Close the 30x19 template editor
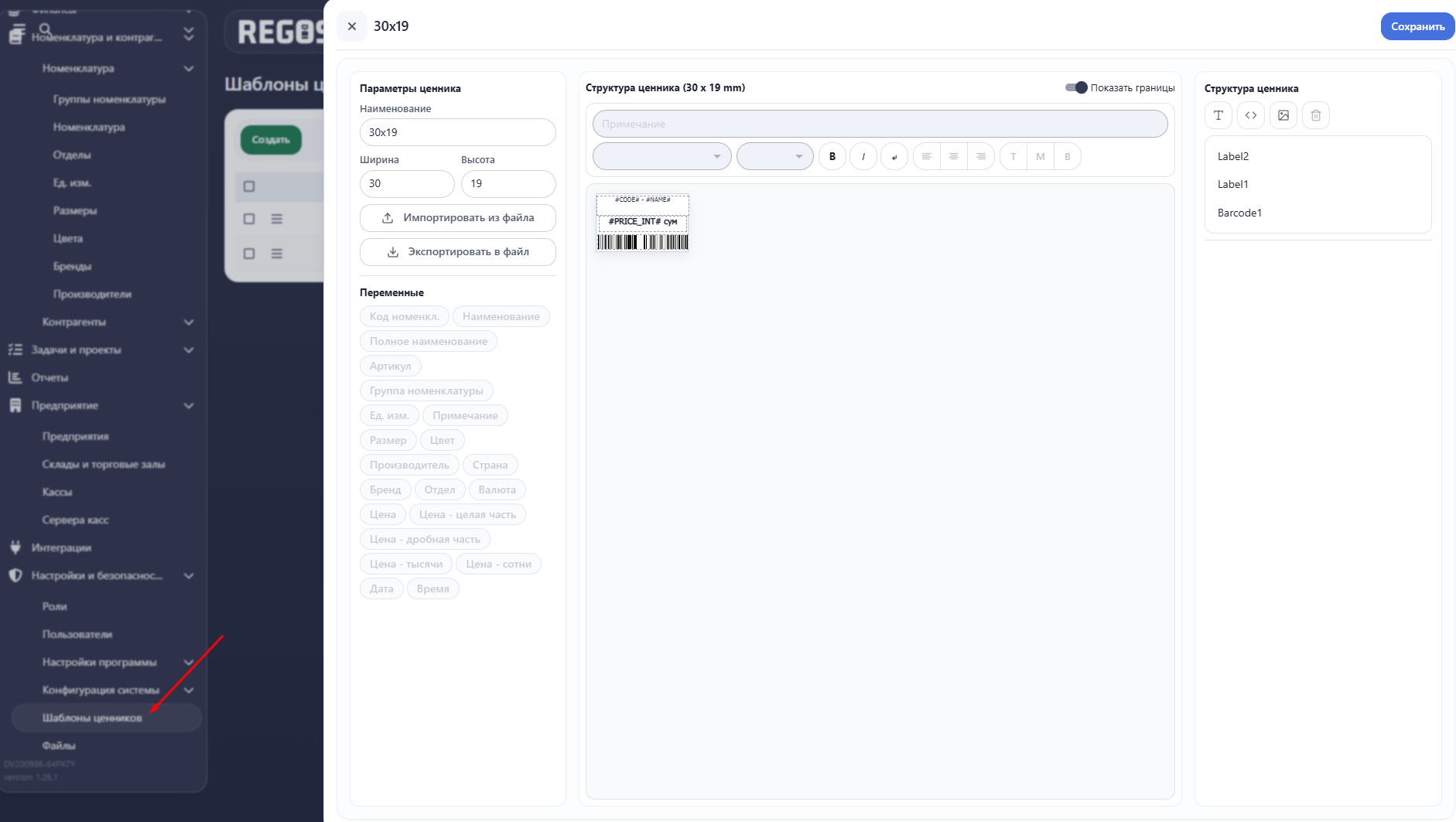 pos(351,26)
